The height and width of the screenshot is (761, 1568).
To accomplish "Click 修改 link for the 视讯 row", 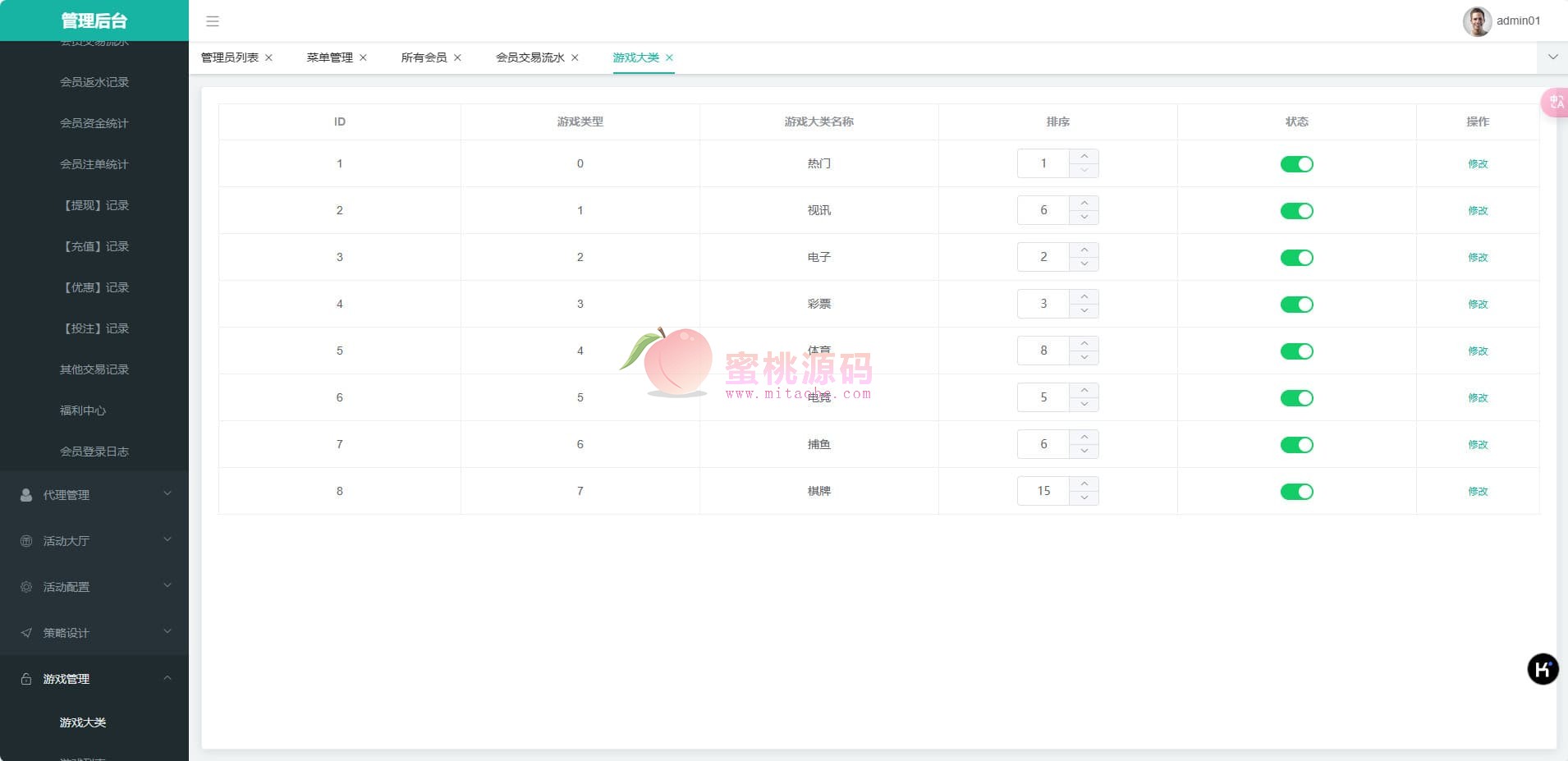I will point(1478,211).
